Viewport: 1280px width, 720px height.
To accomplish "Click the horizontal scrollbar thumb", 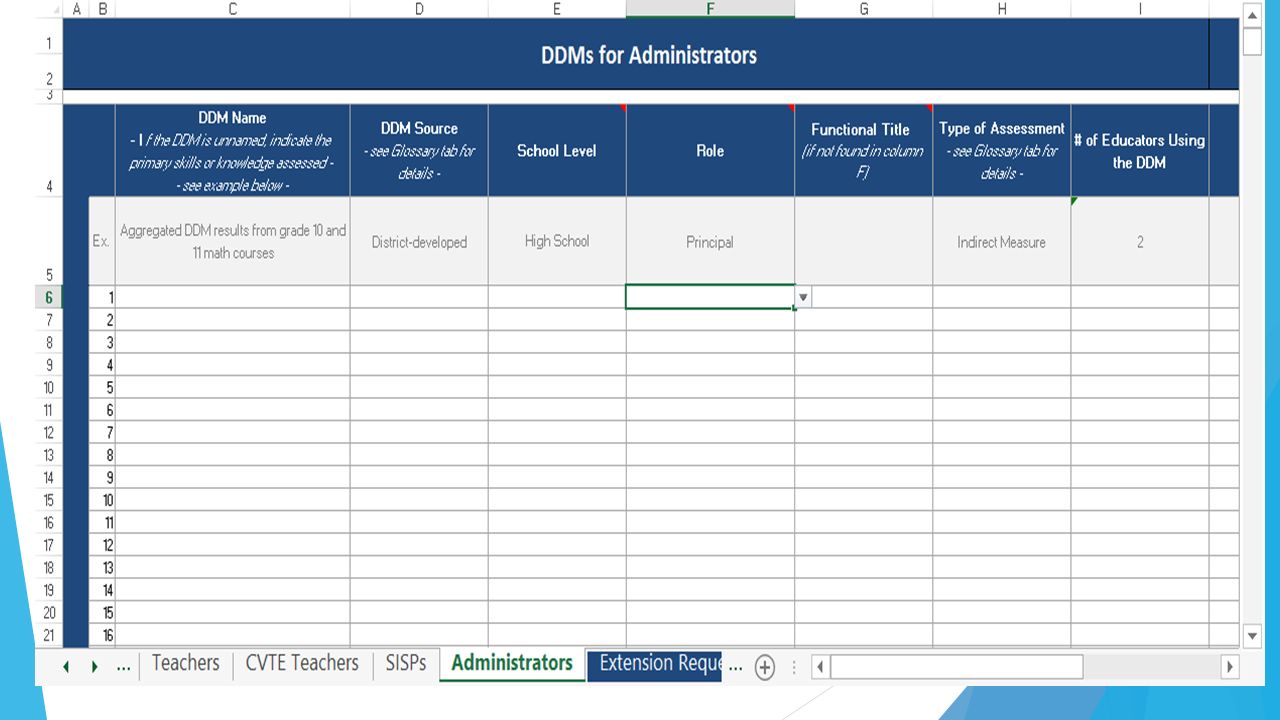I will tap(956, 667).
